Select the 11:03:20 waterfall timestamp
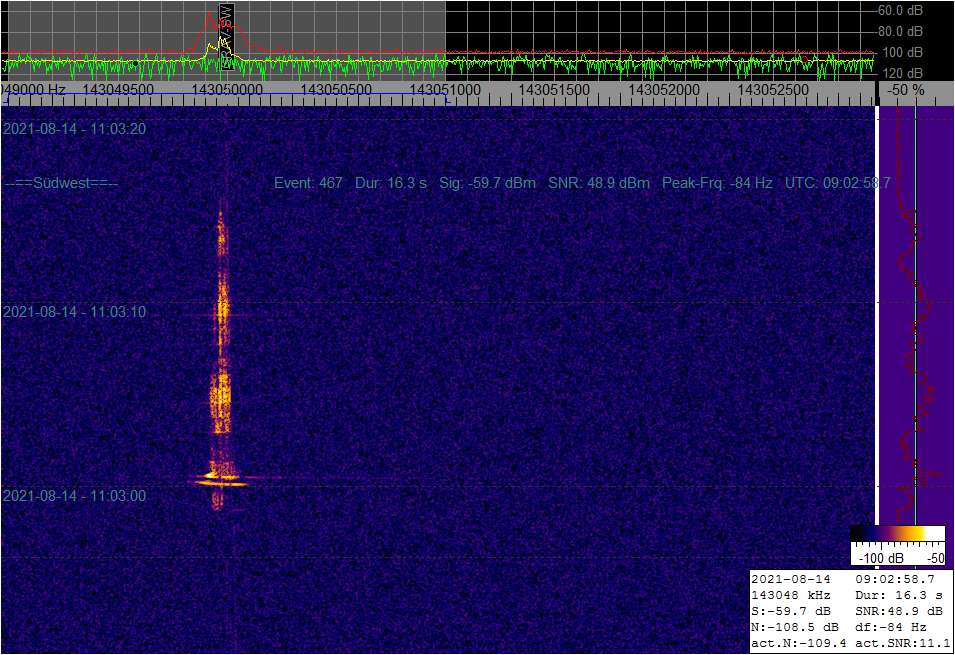The height and width of the screenshot is (655, 955). (x=74, y=129)
